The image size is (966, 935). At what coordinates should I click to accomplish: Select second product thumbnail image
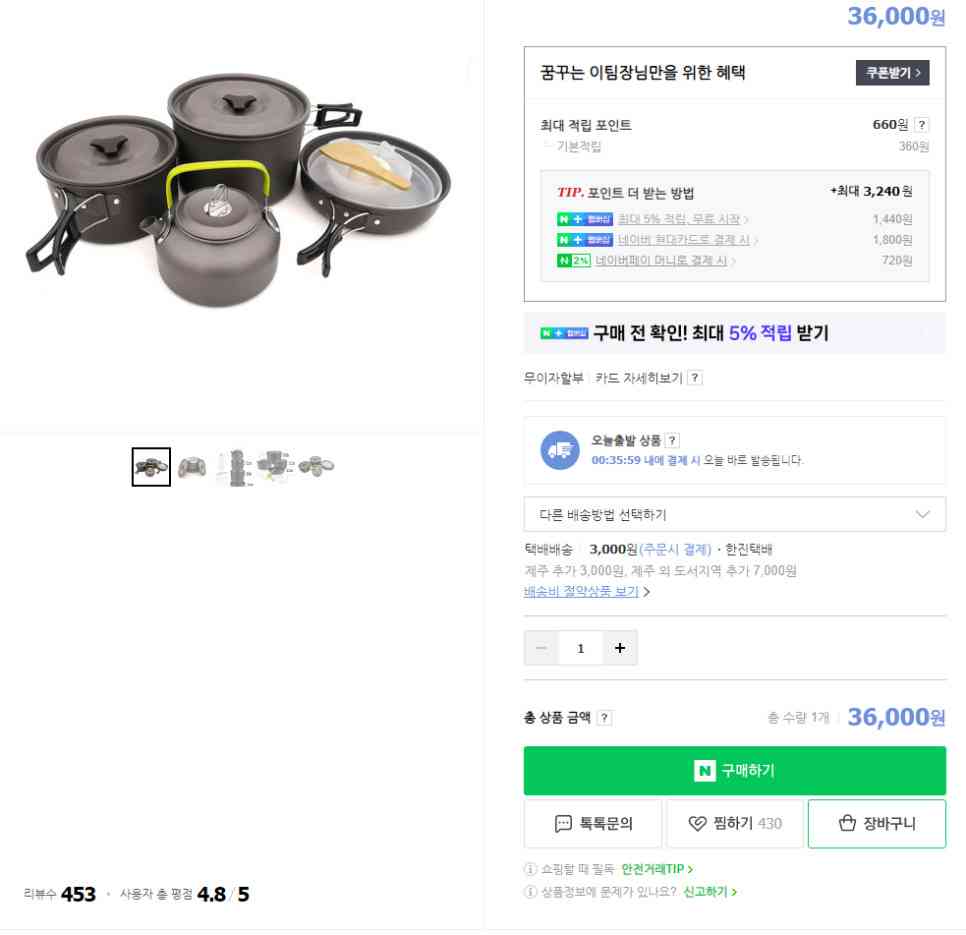coord(192,467)
